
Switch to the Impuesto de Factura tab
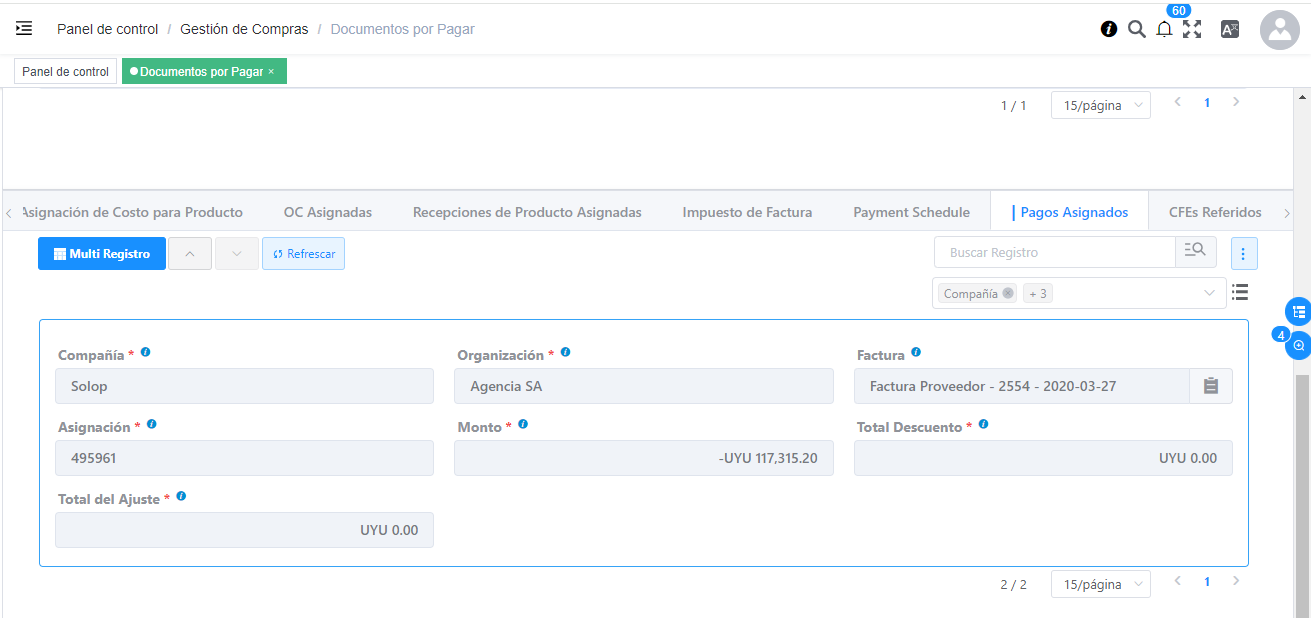(747, 212)
